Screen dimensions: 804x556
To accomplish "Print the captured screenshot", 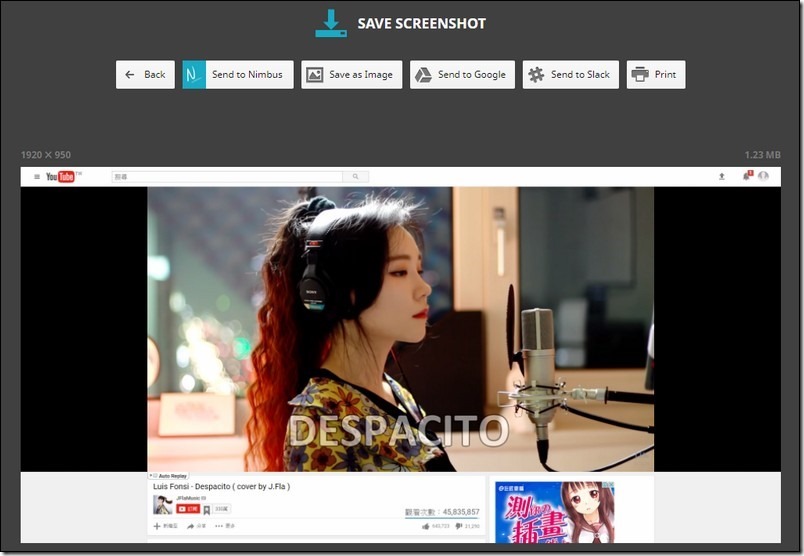I will pyautogui.click(x=656, y=74).
